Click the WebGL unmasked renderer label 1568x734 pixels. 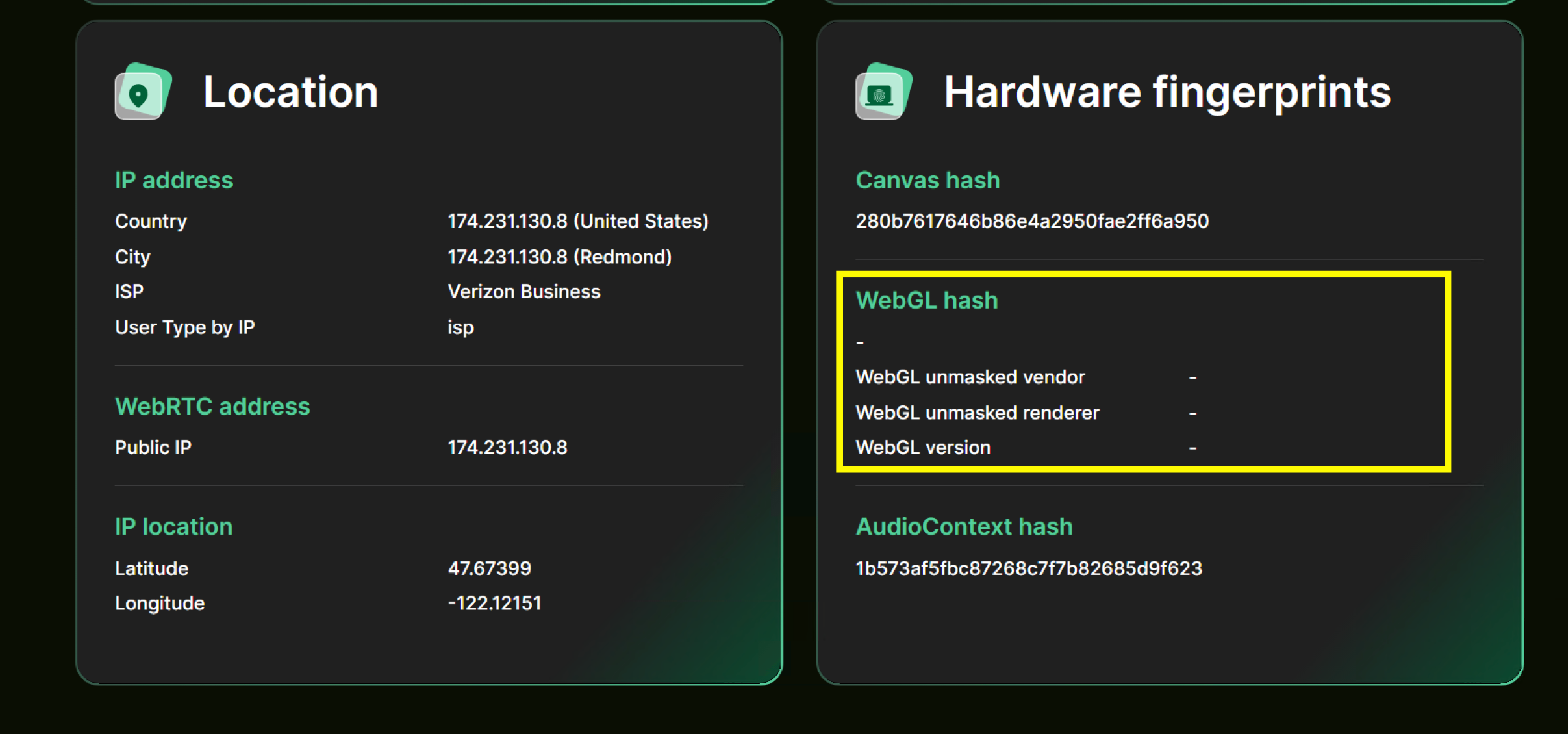[977, 412]
